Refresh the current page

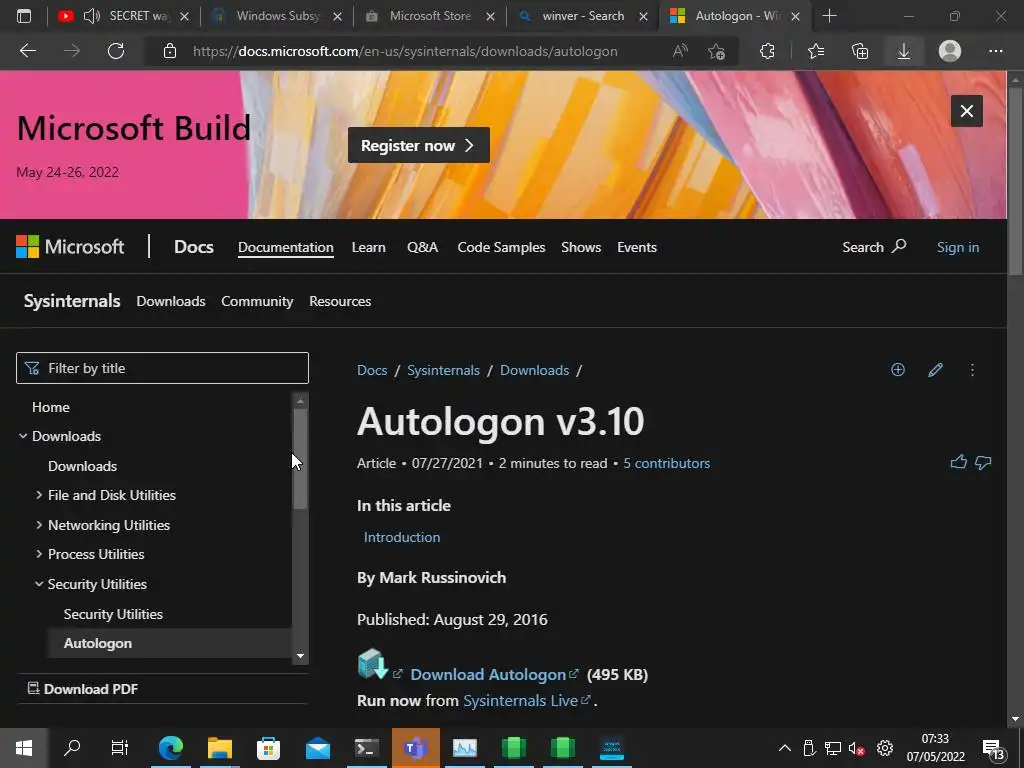click(x=116, y=51)
